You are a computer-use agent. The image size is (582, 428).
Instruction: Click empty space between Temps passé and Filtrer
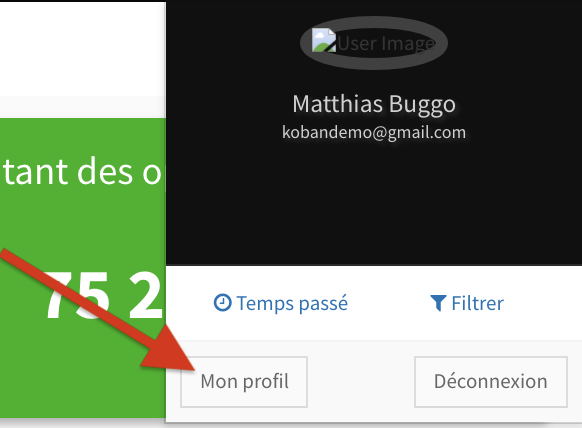tap(389, 303)
